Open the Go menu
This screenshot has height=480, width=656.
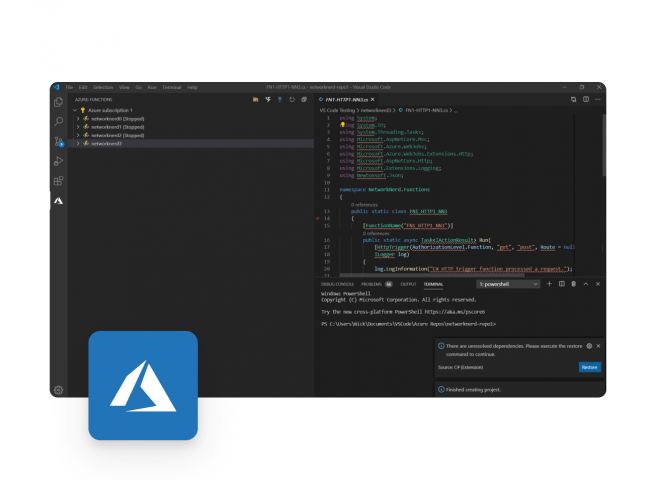coord(138,87)
